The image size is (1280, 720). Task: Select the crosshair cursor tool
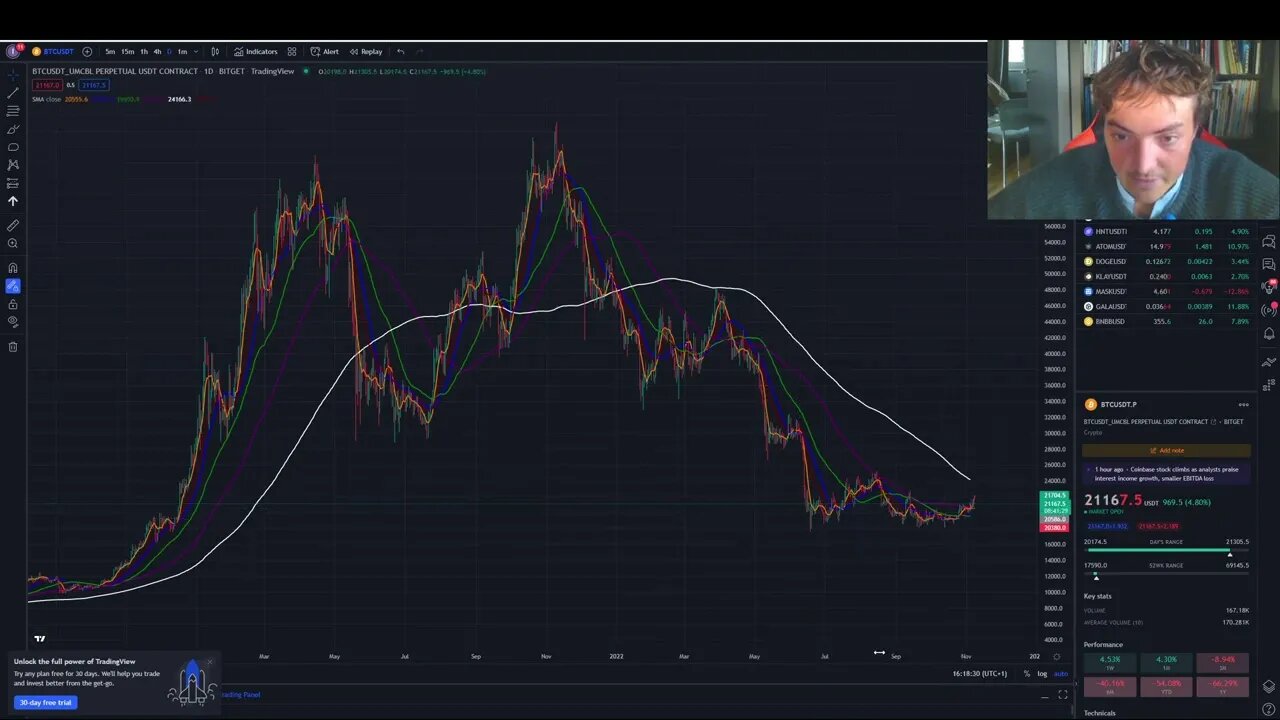13,74
